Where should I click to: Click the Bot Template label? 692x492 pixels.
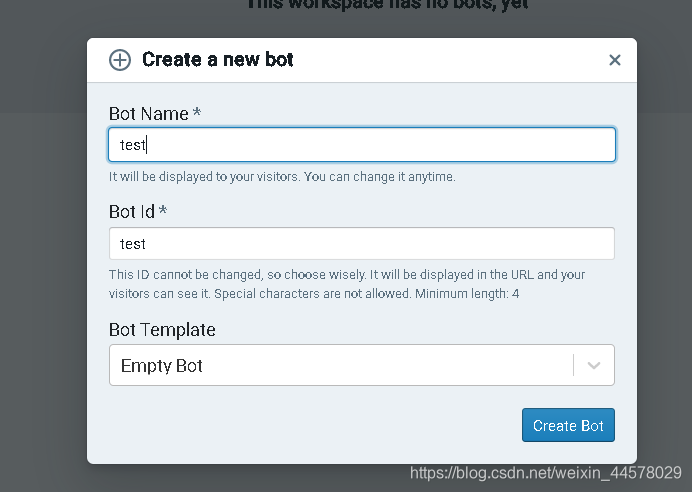162,330
